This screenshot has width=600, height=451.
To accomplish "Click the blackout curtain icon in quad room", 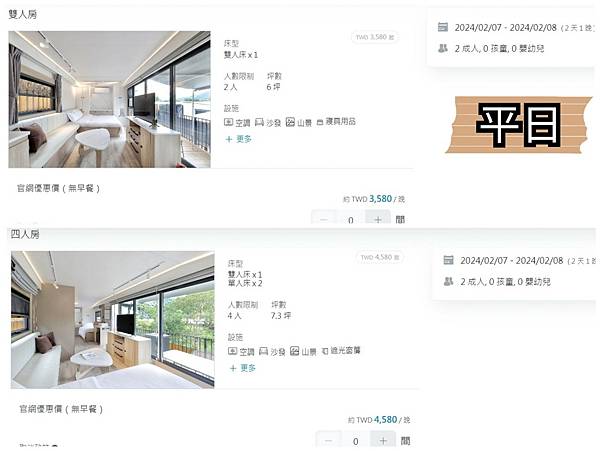I will (x=325, y=351).
